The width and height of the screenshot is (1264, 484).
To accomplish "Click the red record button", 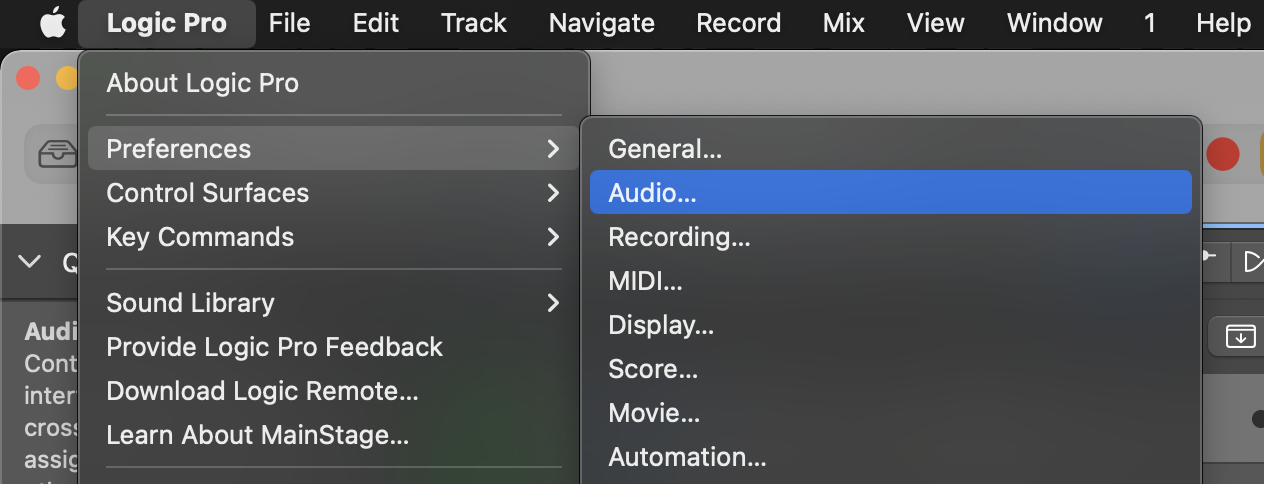I will pyautogui.click(x=1222, y=153).
